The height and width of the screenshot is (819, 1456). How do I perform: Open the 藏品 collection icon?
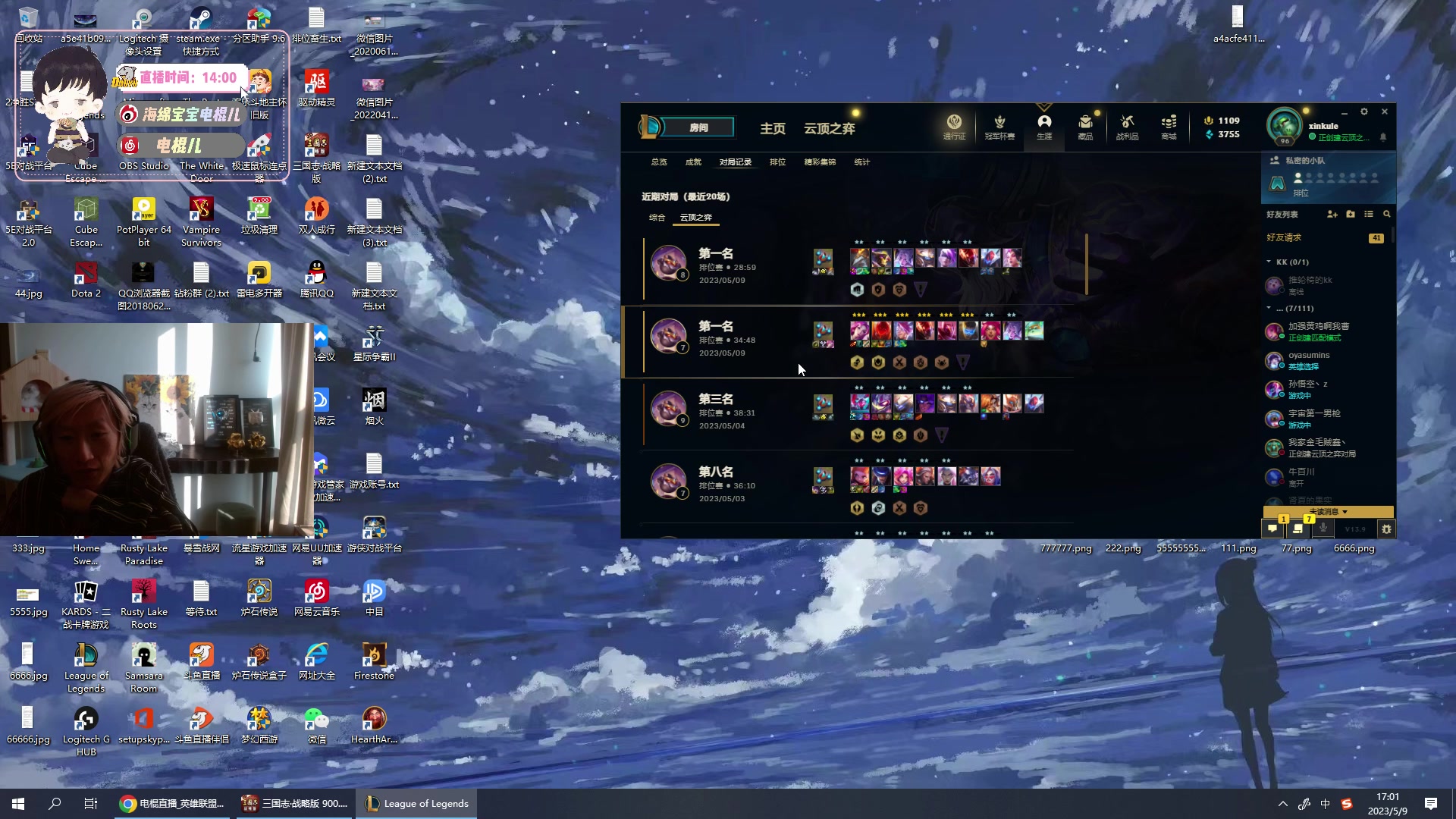click(1085, 126)
